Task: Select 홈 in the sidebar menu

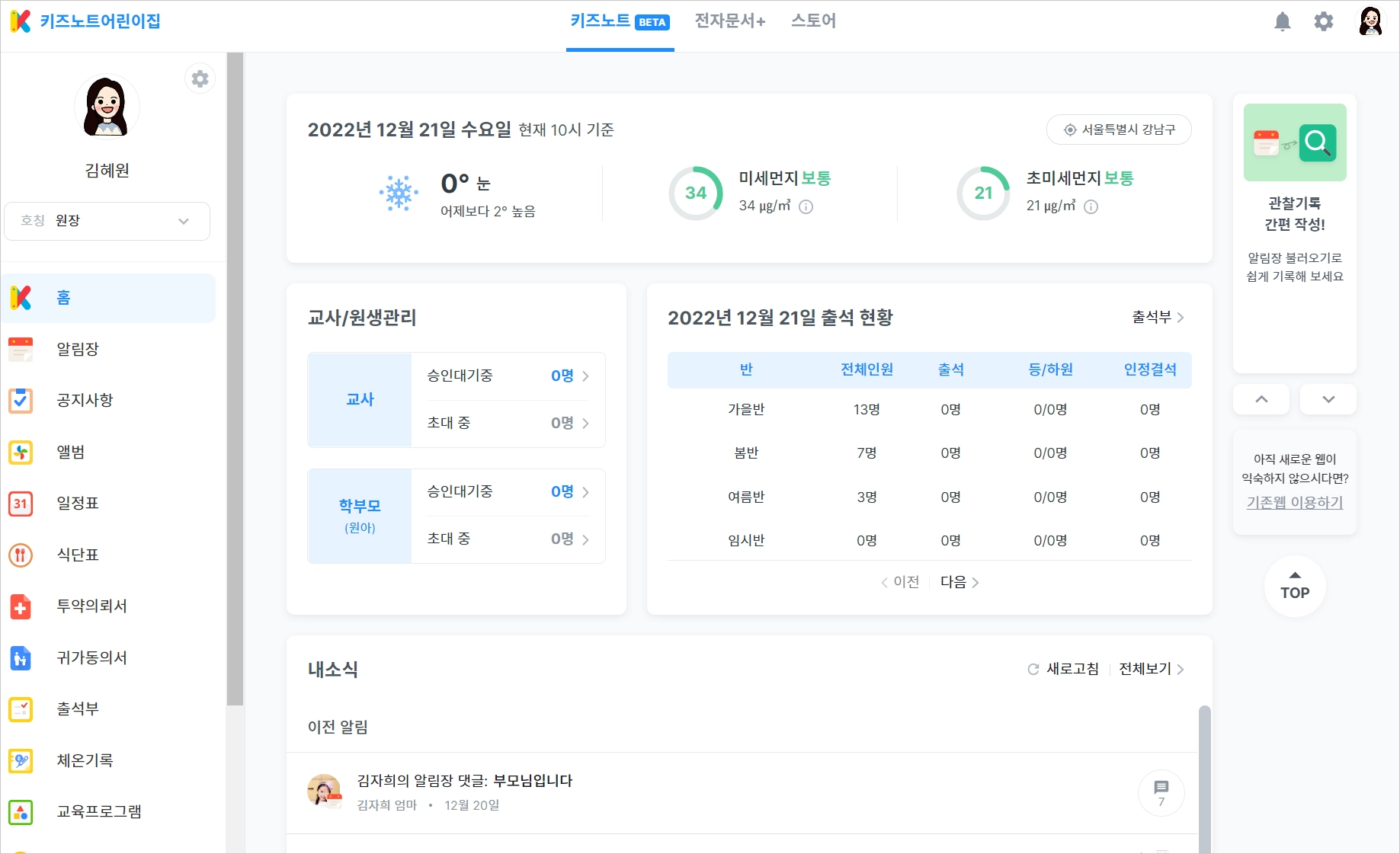Action: pyautogui.click(x=108, y=298)
